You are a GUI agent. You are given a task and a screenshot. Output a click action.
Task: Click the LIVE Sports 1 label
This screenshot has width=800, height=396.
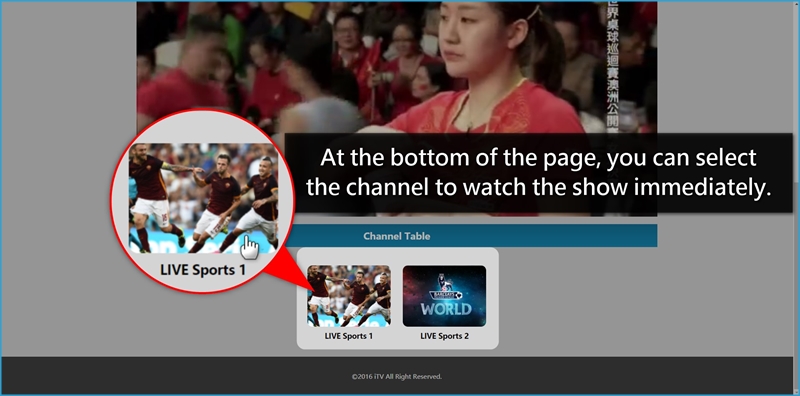click(349, 336)
